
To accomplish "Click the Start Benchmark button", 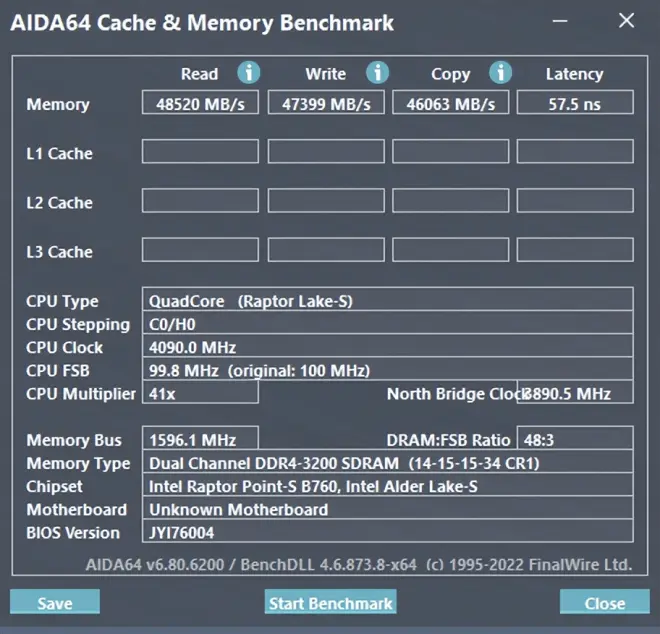I will coord(331,603).
